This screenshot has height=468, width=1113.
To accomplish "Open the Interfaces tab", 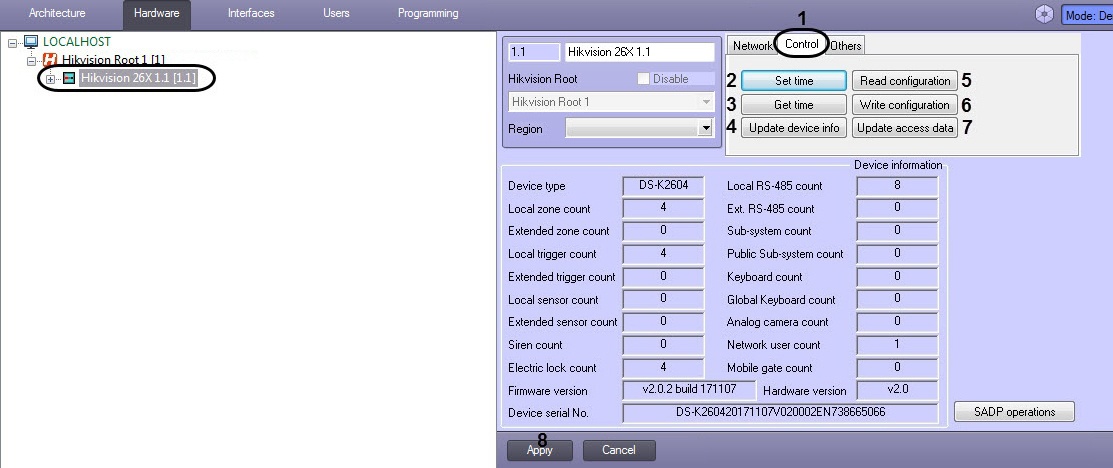I will point(251,13).
